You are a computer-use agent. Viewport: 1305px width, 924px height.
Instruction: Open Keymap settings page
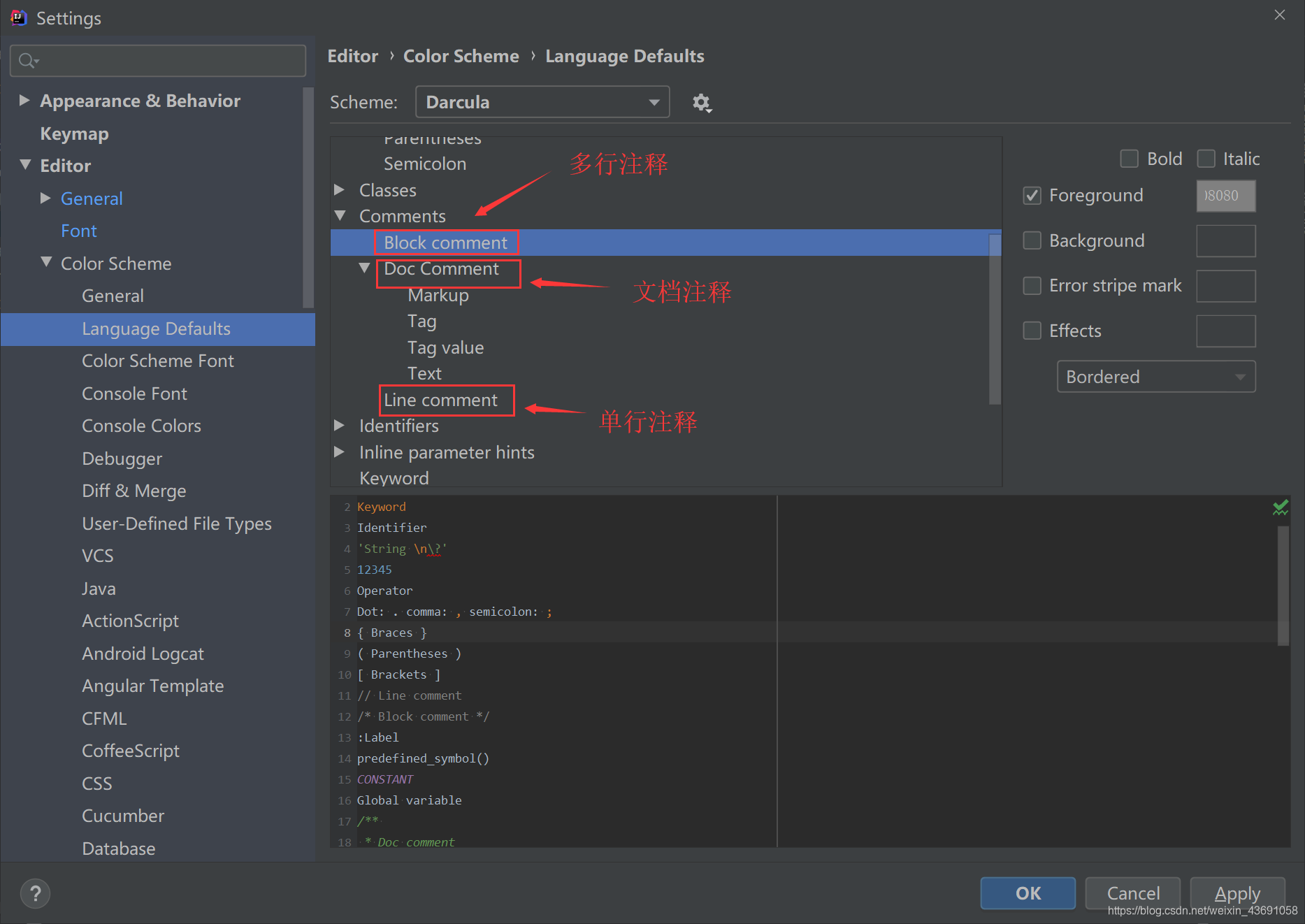pos(74,133)
